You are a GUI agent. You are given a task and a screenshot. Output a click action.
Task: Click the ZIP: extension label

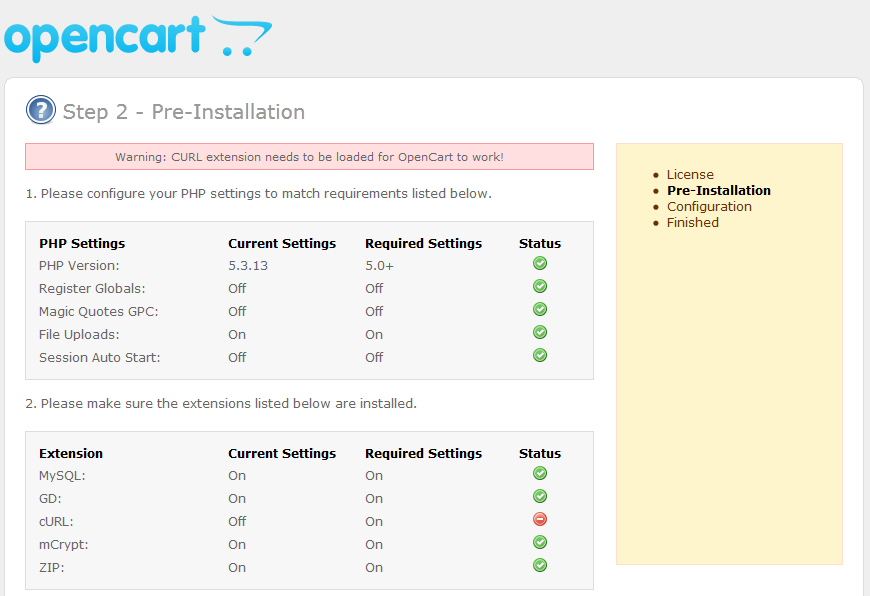[x=52, y=568]
